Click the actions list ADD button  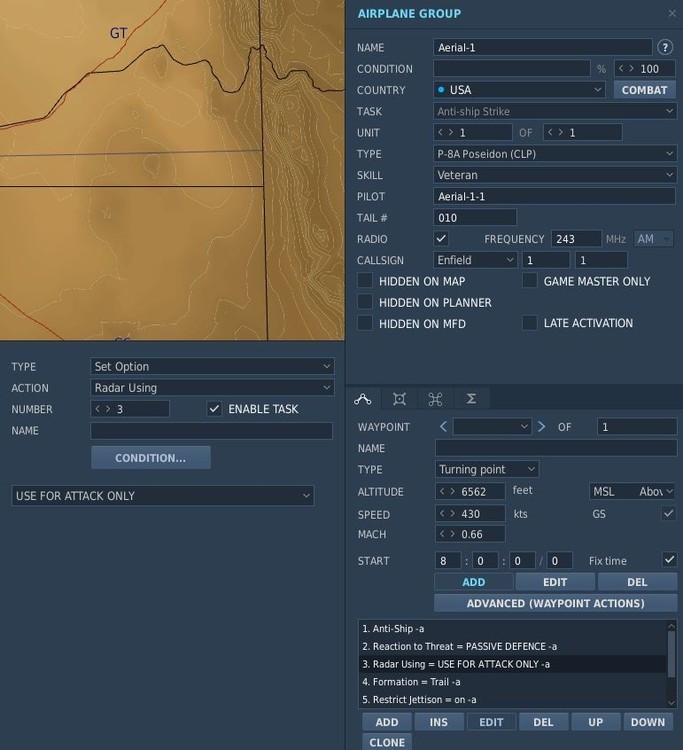coord(387,722)
